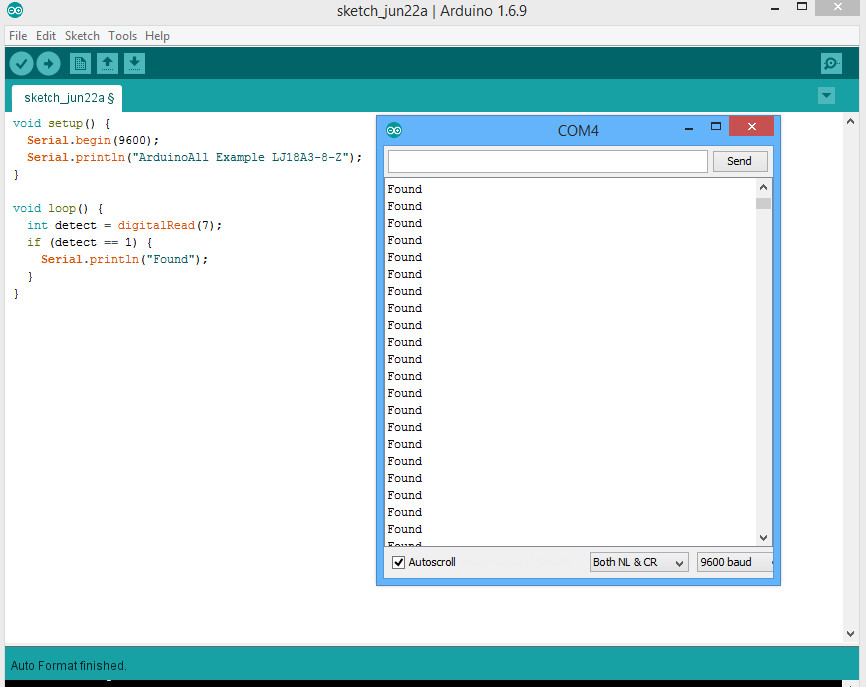Click the 'Auto Format finished.' status message
The width and height of the screenshot is (866, 687).
coord(68,665)
